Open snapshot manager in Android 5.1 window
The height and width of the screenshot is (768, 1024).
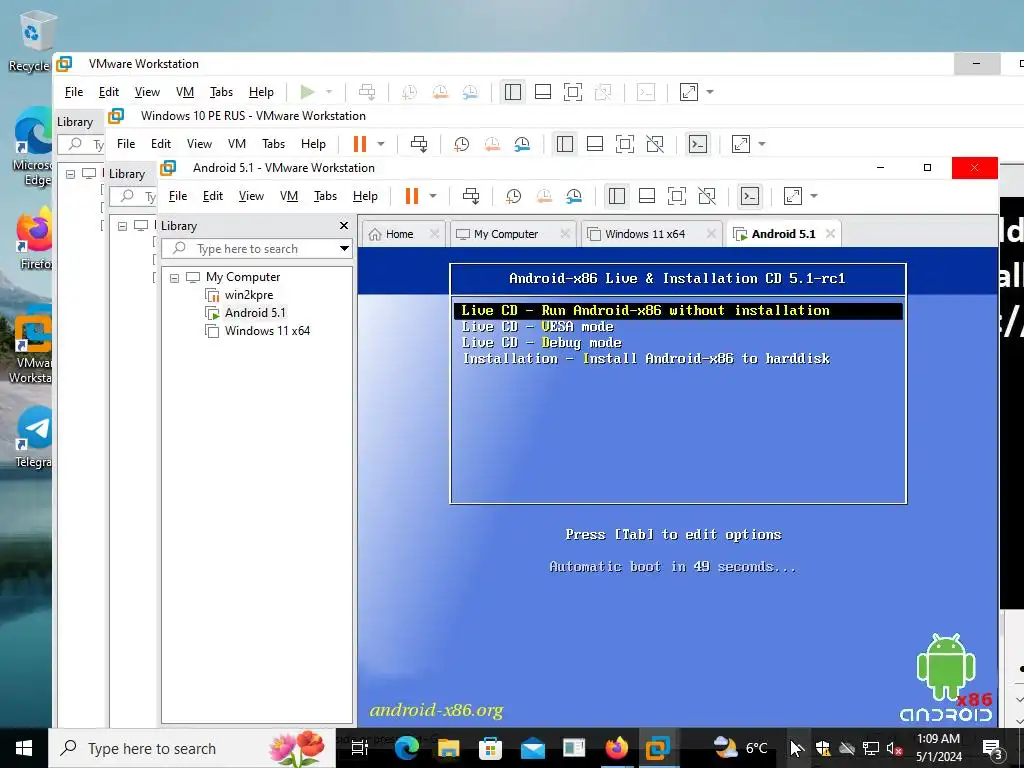pyautogui.click(x=574, y=196)
